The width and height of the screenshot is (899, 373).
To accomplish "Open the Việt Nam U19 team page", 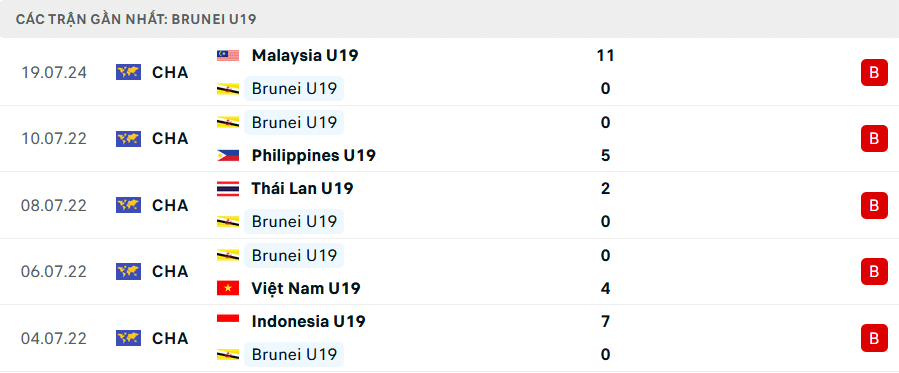I will pyautogui.click(x=306, y=288).
